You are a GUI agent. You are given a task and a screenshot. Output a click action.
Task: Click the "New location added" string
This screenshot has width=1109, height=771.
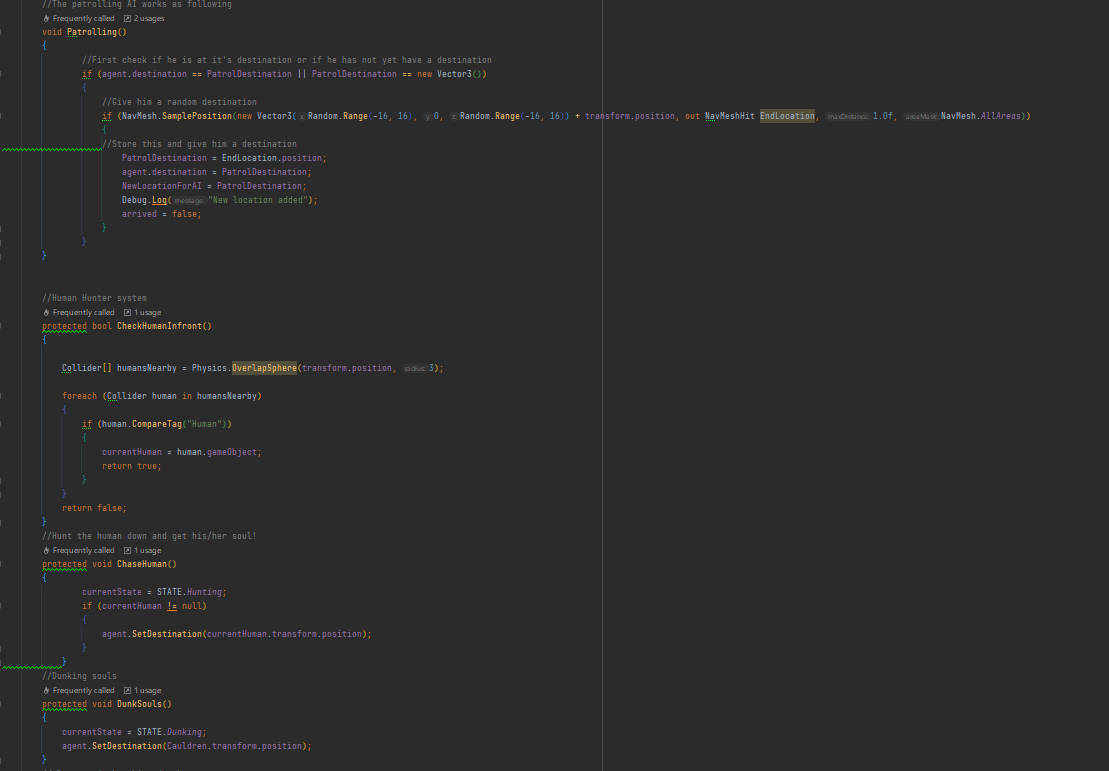257,200
